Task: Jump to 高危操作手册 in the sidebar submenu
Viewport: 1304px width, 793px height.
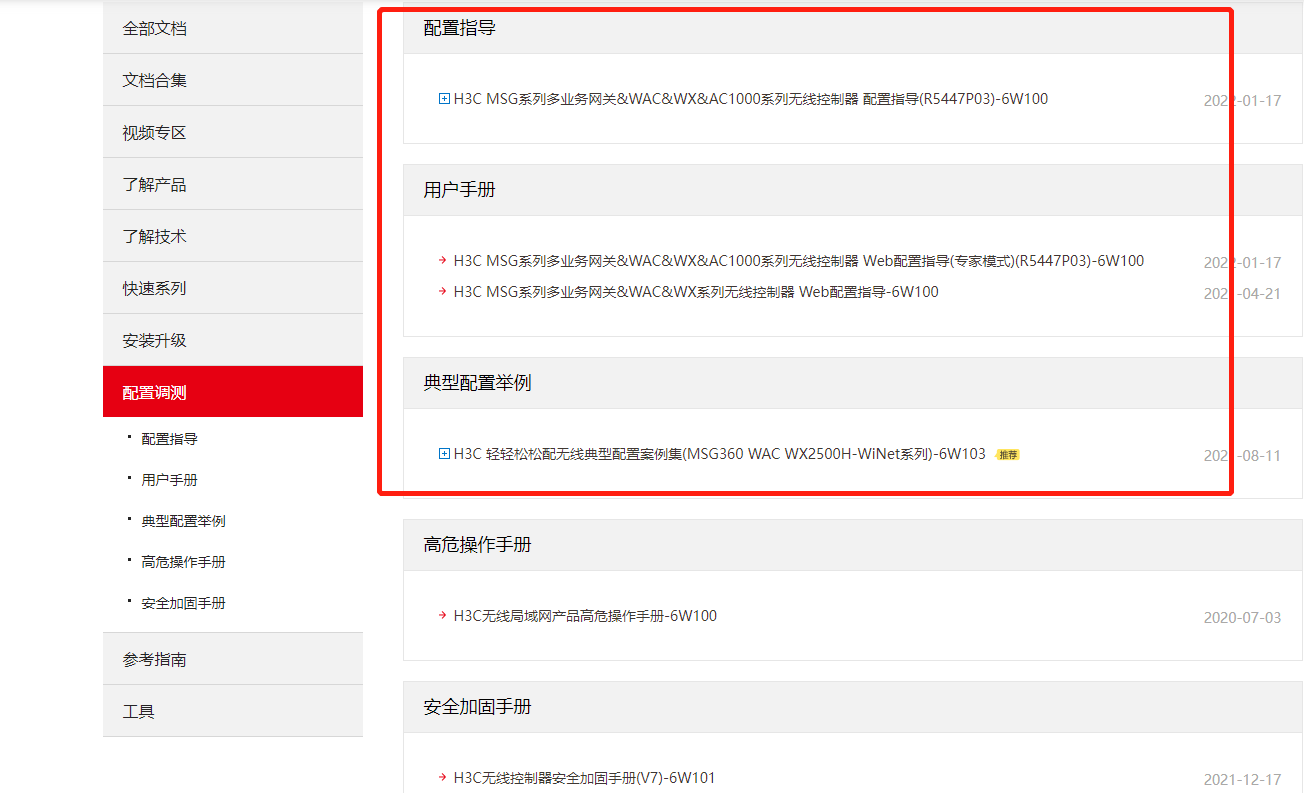Action: tap(184, 562)
